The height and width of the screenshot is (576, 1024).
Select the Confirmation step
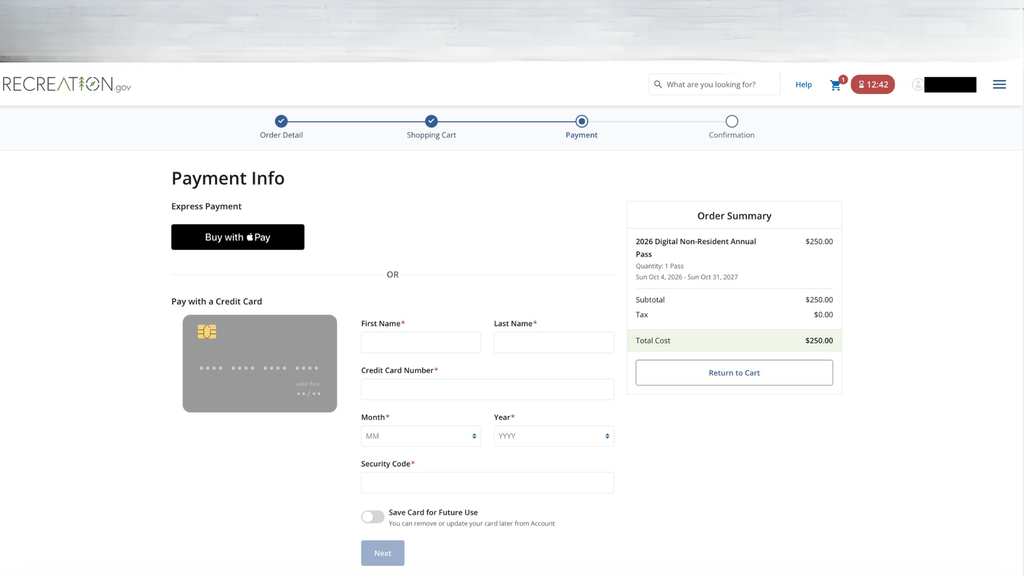[x=731, y=127]
